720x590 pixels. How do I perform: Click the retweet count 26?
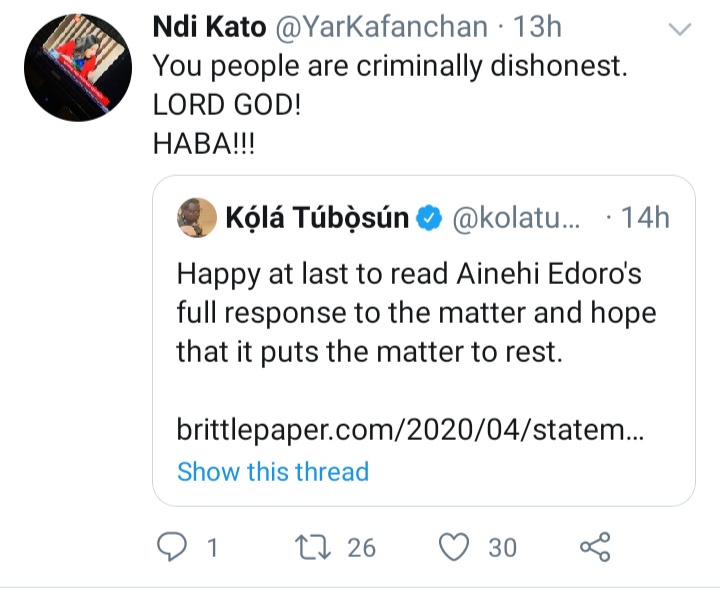coord(361,548)
